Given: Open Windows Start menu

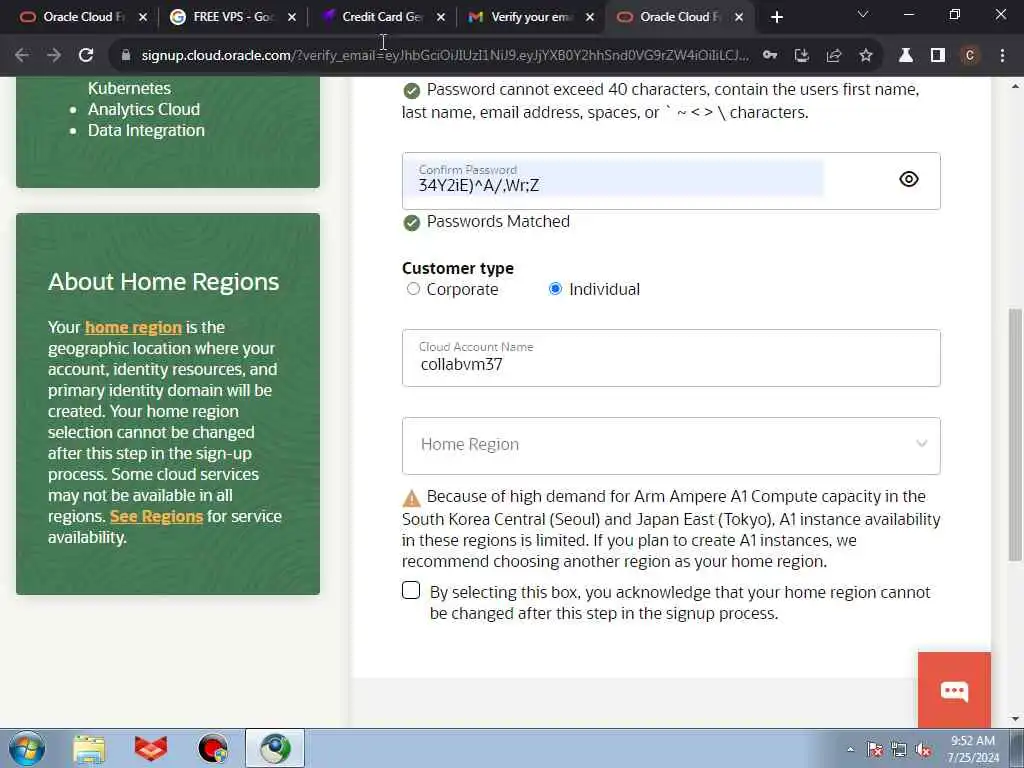Looking at the screenshot, I should click(27, 748).
